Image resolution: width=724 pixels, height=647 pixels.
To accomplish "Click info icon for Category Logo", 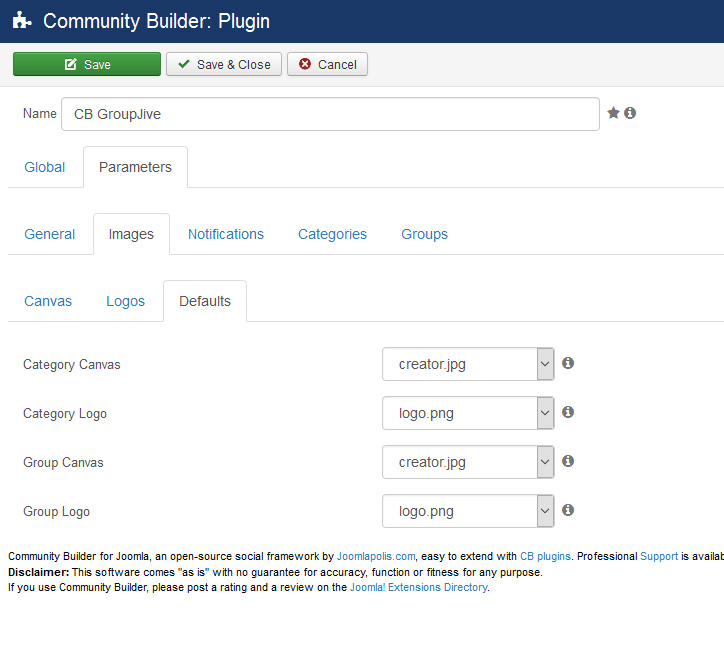I will [x=568, y=412].
